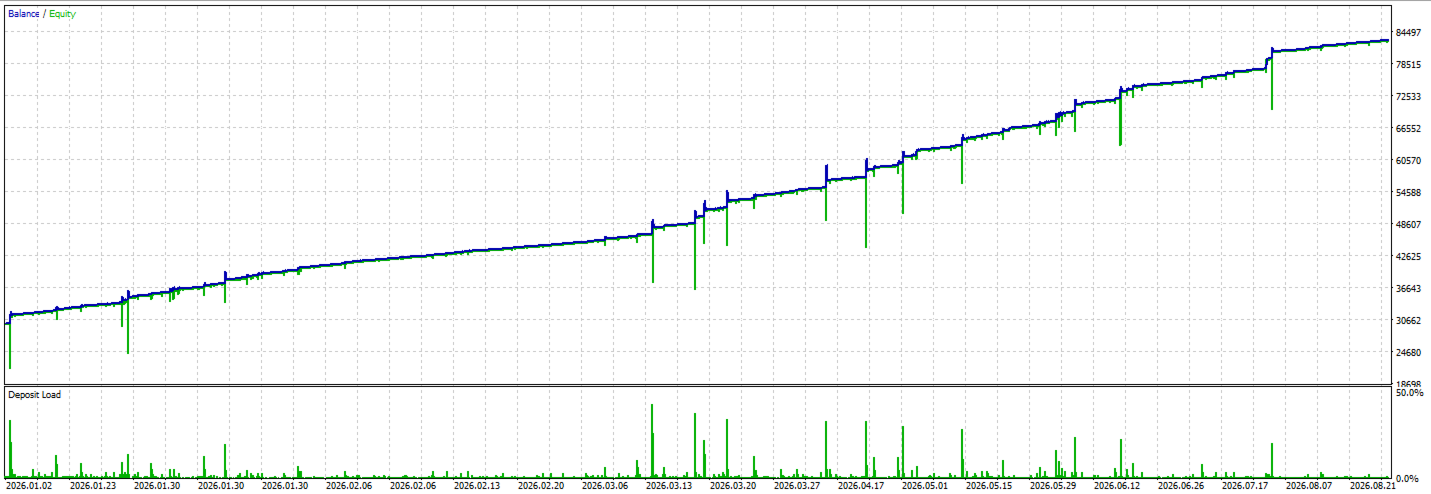Select the 60570 y-axis value

pos(1409,160)
